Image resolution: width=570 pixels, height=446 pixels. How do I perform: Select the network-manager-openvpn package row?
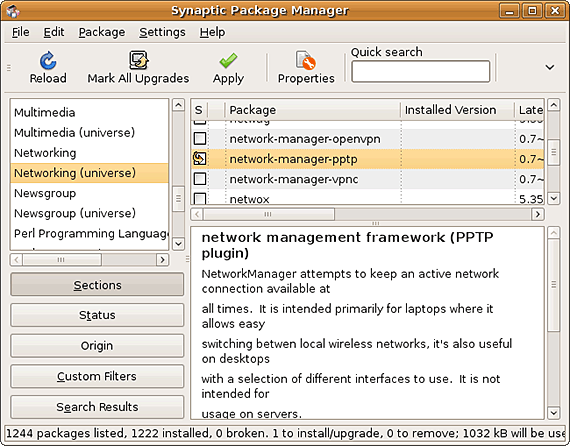point(368,139)
